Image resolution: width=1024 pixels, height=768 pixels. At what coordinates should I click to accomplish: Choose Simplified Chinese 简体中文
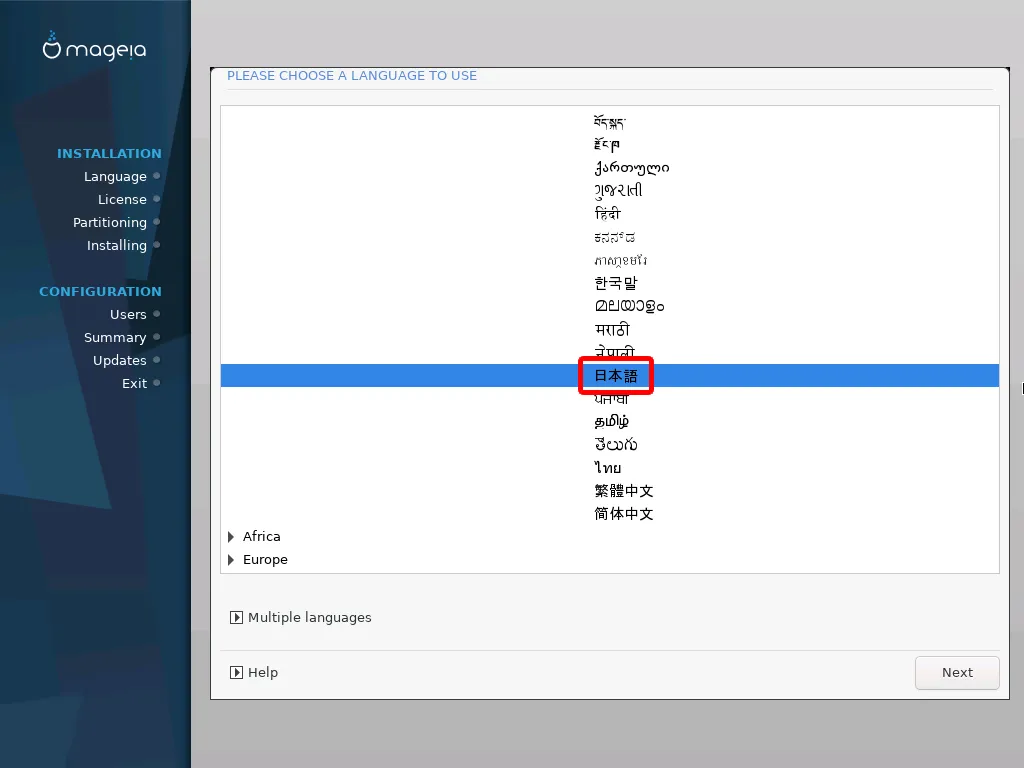tap(623, 514)
